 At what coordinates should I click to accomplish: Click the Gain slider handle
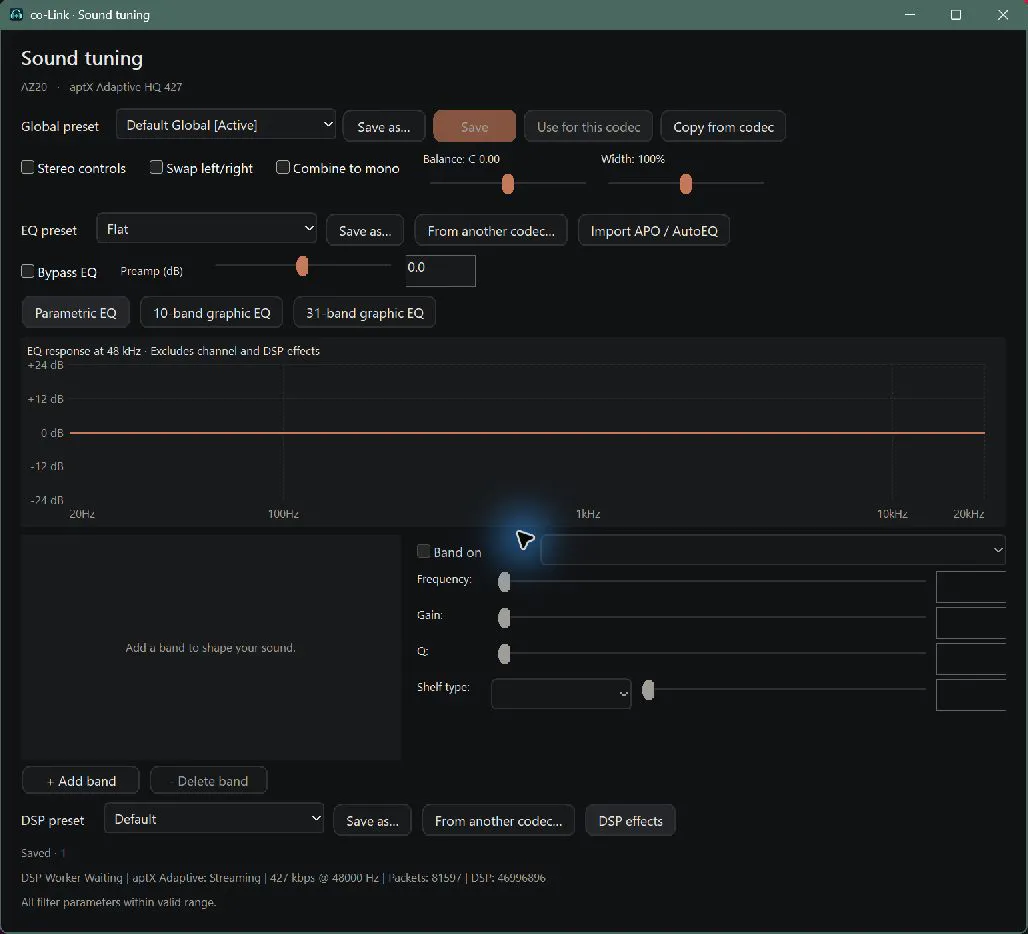pyautogui.click(x=504, y=617)
